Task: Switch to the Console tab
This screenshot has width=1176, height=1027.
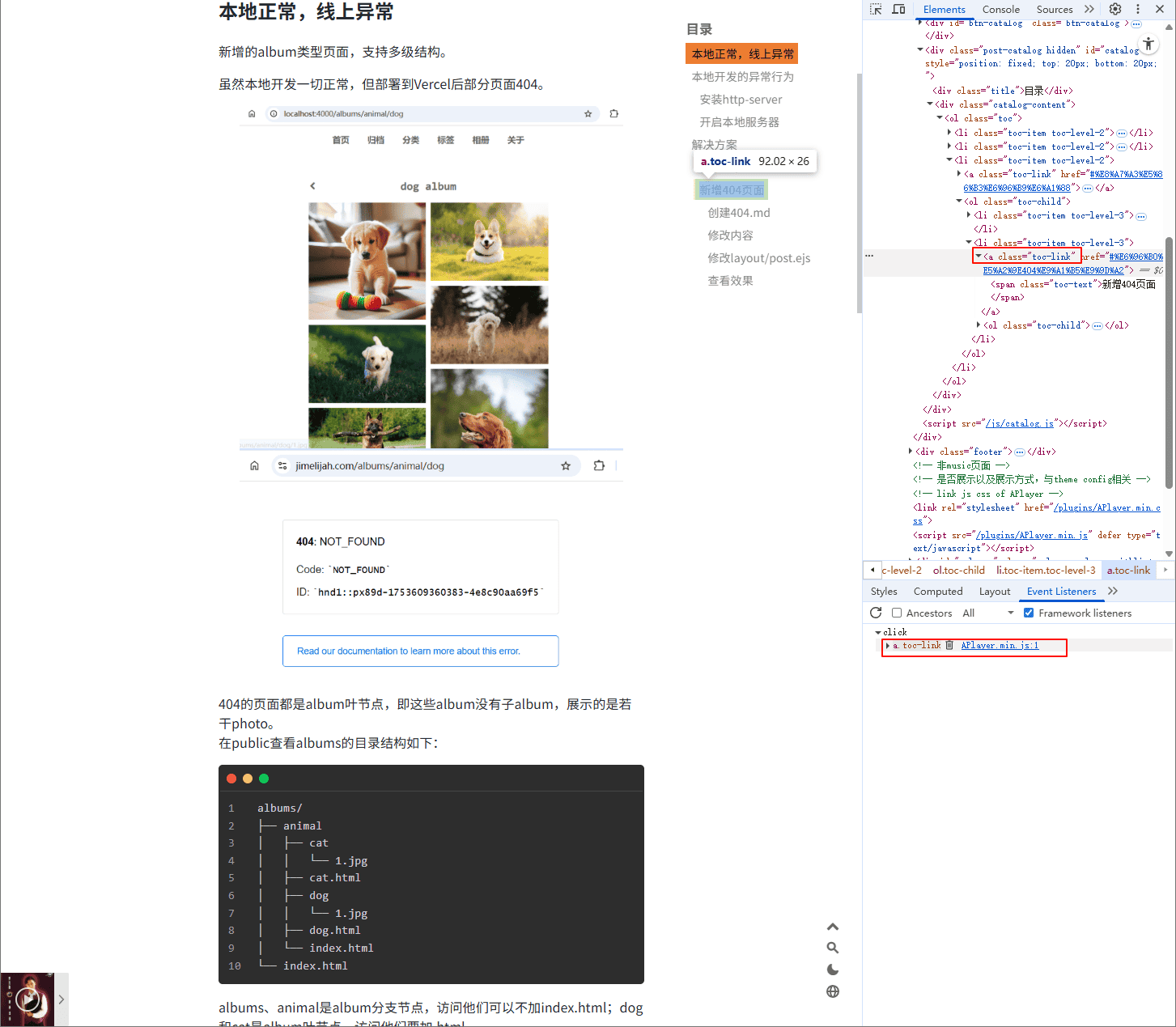Action: click(1001, 9)
